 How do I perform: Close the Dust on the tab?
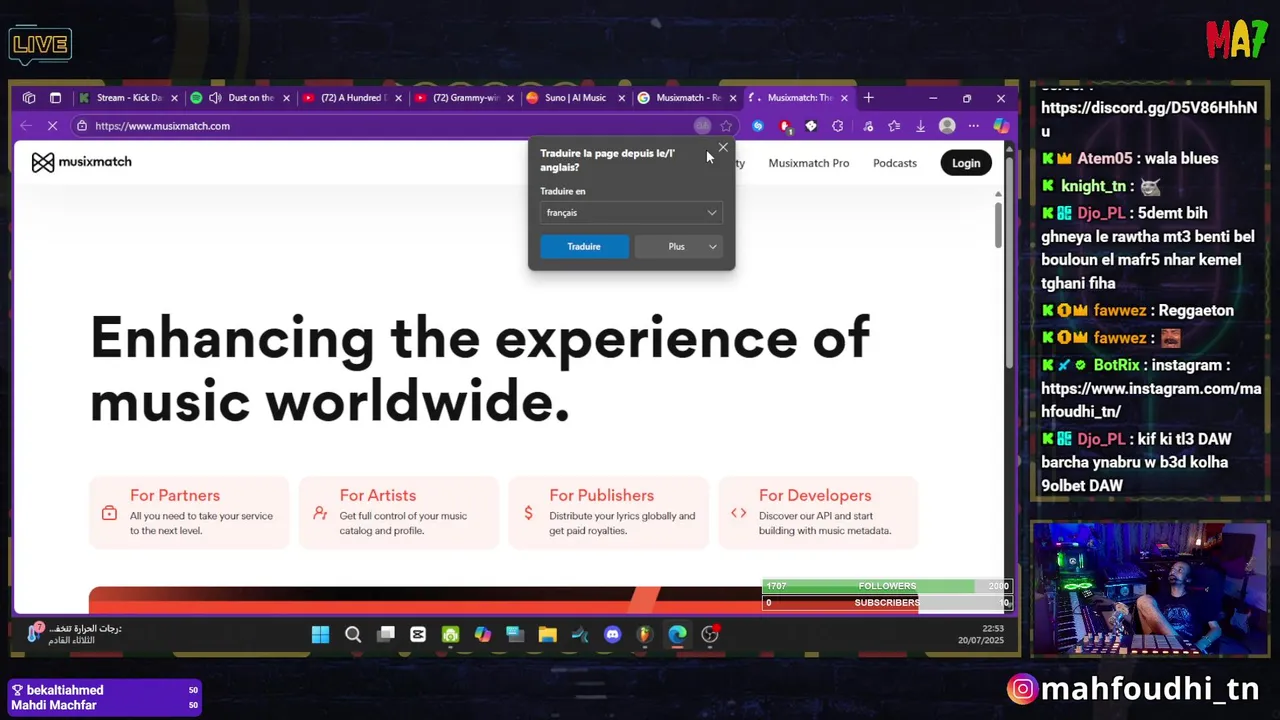coord(286,98)
